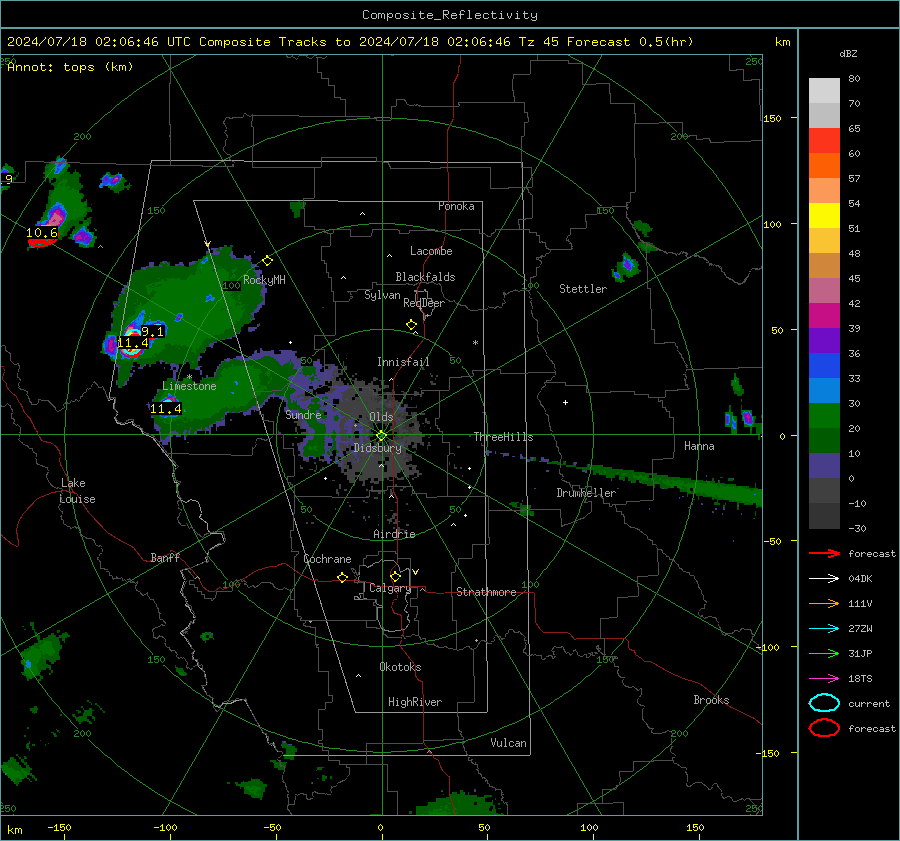
Task: Click the red forecast ellipse symbol
Action: 824,728
